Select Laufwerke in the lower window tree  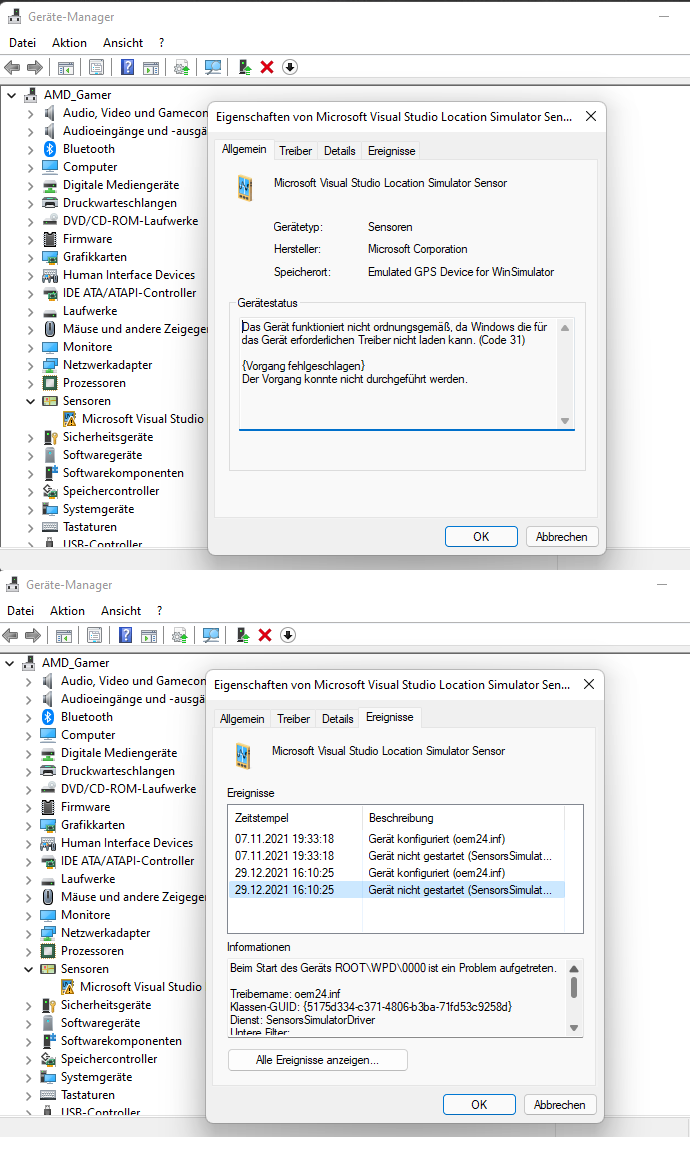[x=87, y=879]
